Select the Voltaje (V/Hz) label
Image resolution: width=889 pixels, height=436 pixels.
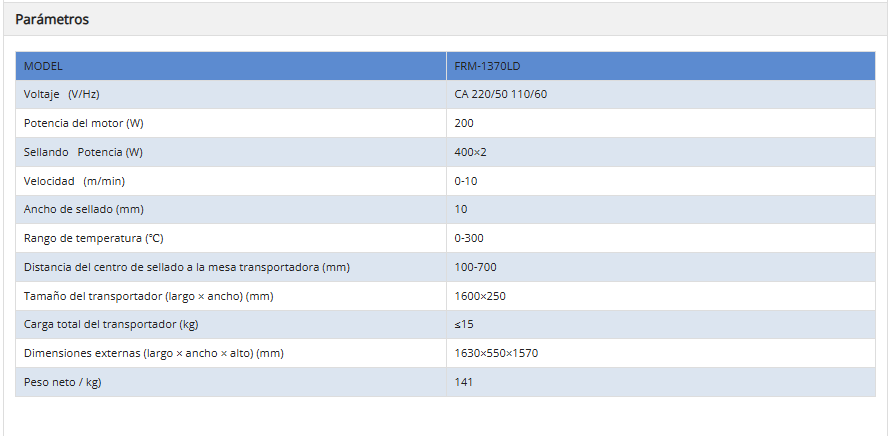point(62,94)
